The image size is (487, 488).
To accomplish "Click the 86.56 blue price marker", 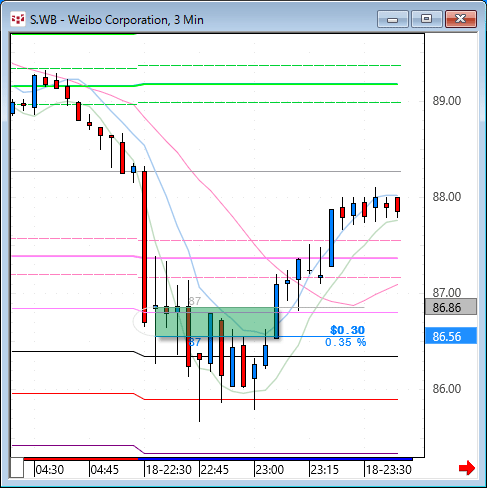I will 451,336.
